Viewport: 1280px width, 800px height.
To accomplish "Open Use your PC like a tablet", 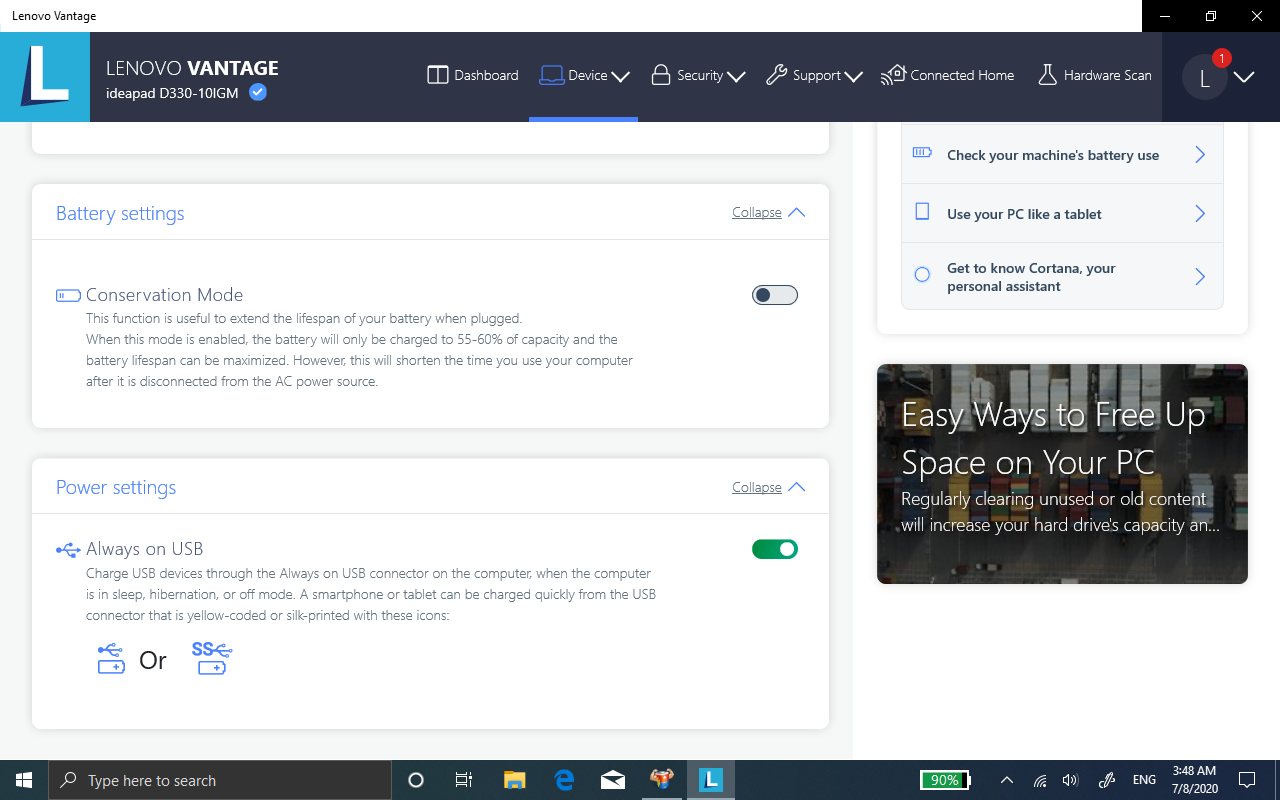I will pyautogui.click(x=1062, y=214).
